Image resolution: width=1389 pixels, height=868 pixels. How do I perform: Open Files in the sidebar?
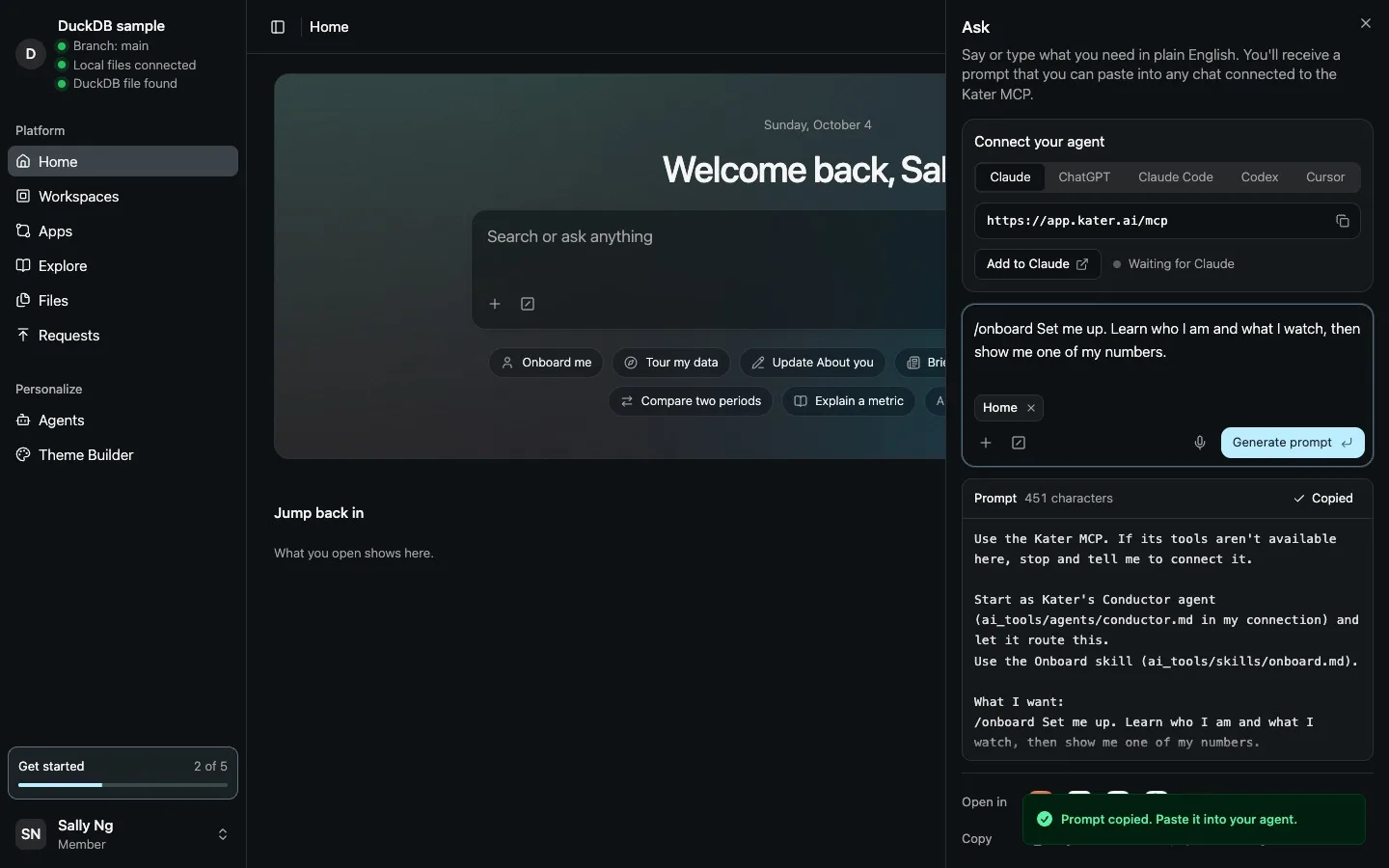point(123,300)
